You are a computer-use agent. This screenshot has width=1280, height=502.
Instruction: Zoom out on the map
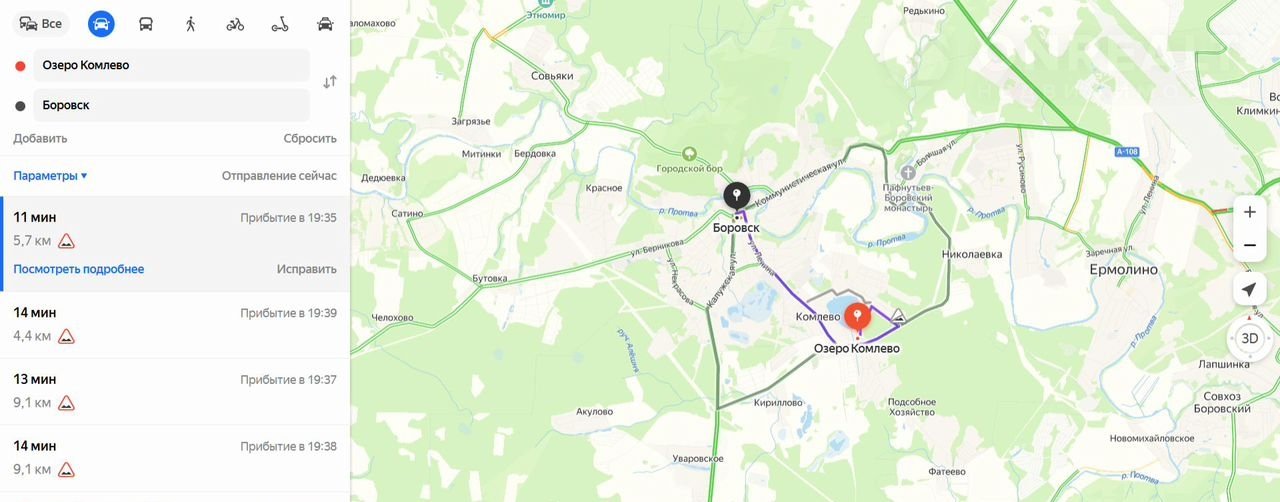(1249, 245)
